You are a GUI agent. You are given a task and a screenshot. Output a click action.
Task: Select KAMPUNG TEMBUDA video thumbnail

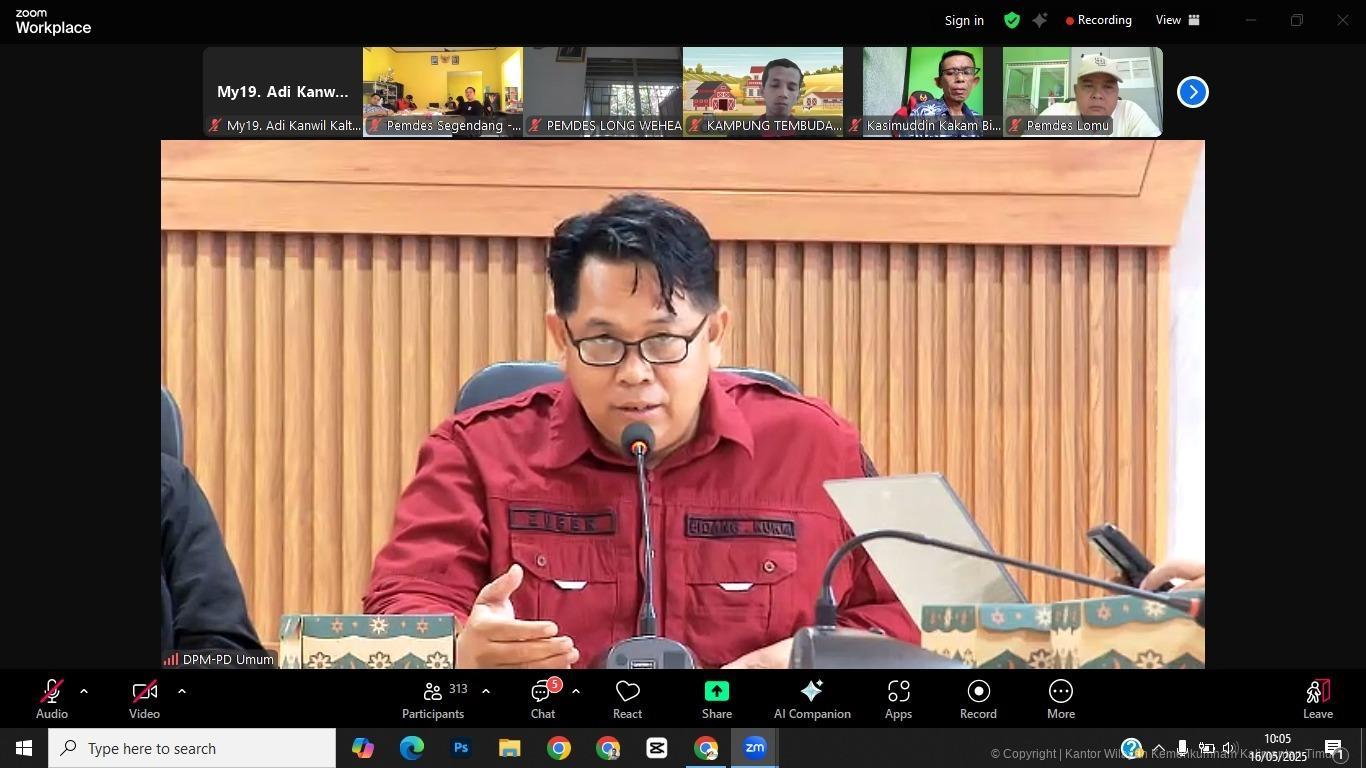coord(763,92)
